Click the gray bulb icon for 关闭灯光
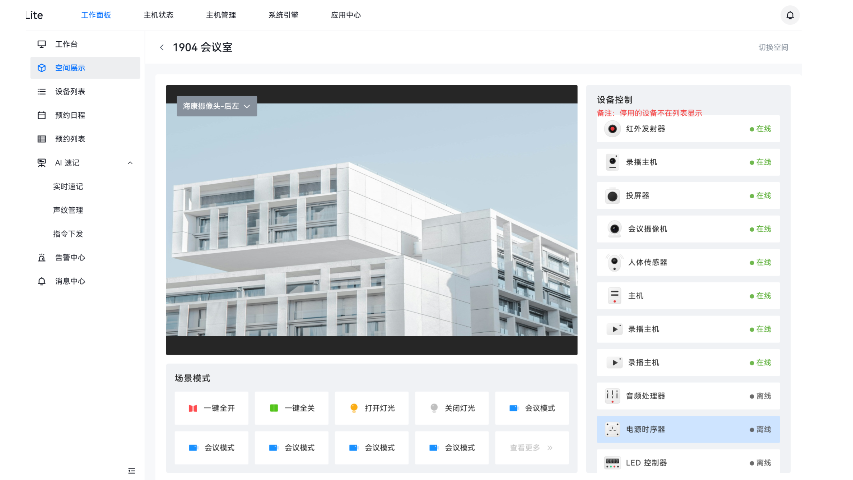Image resolution: width=853 pixels, height=480 pixels. click(x=434, y=408)
